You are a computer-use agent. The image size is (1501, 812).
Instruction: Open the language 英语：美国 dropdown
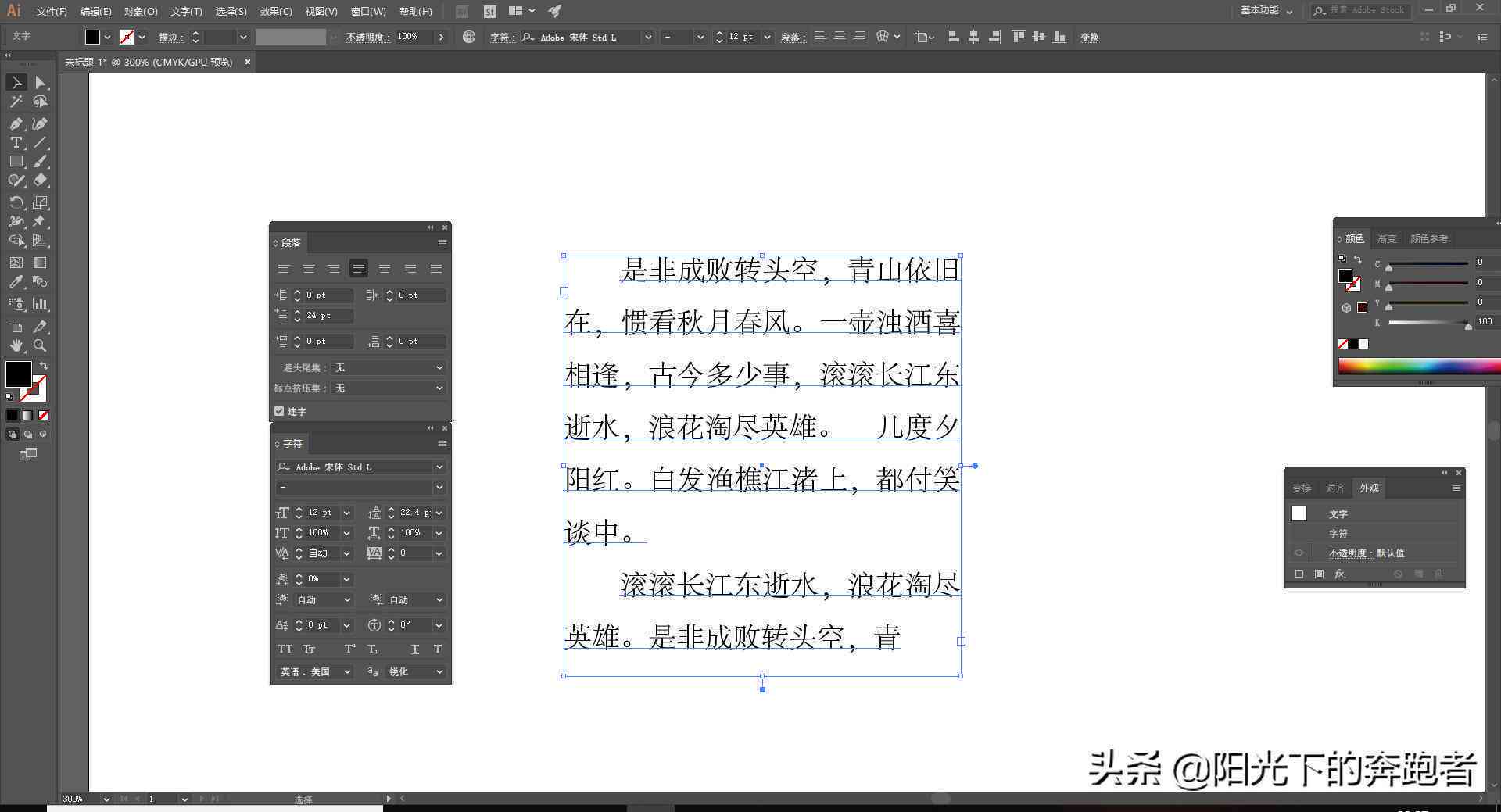[316, 671]
